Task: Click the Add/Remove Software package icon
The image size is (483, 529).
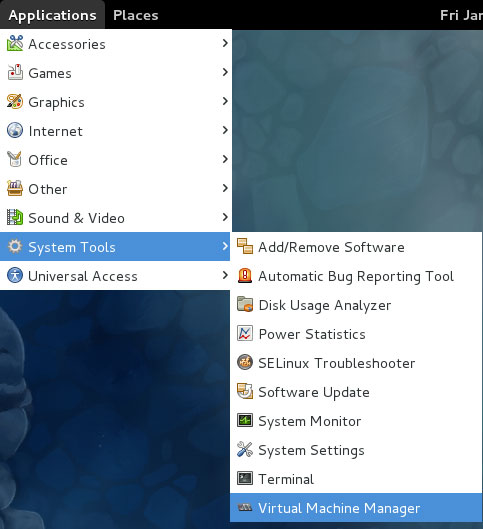Action: tap(245, 247)
